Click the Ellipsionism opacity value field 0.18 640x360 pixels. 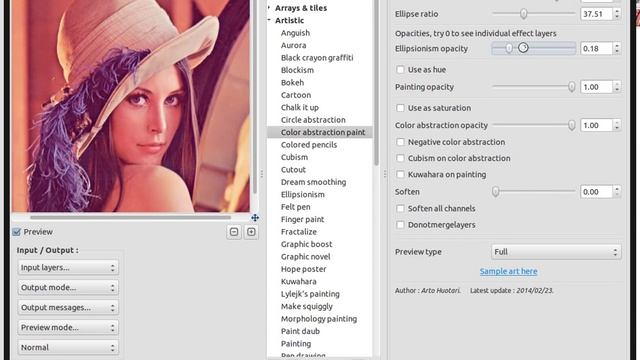(596, 49)
